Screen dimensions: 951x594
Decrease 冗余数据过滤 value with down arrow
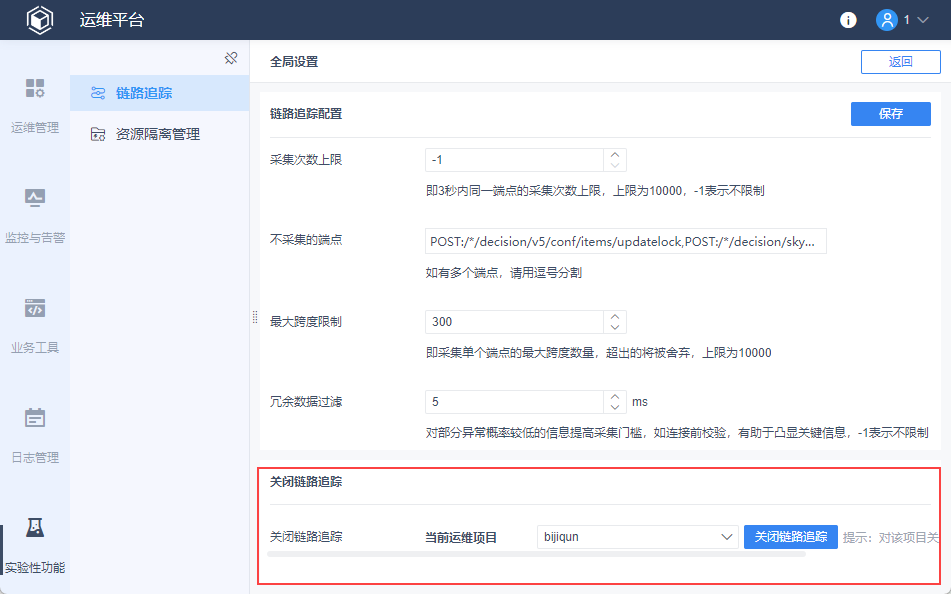[x=615, y=407]
